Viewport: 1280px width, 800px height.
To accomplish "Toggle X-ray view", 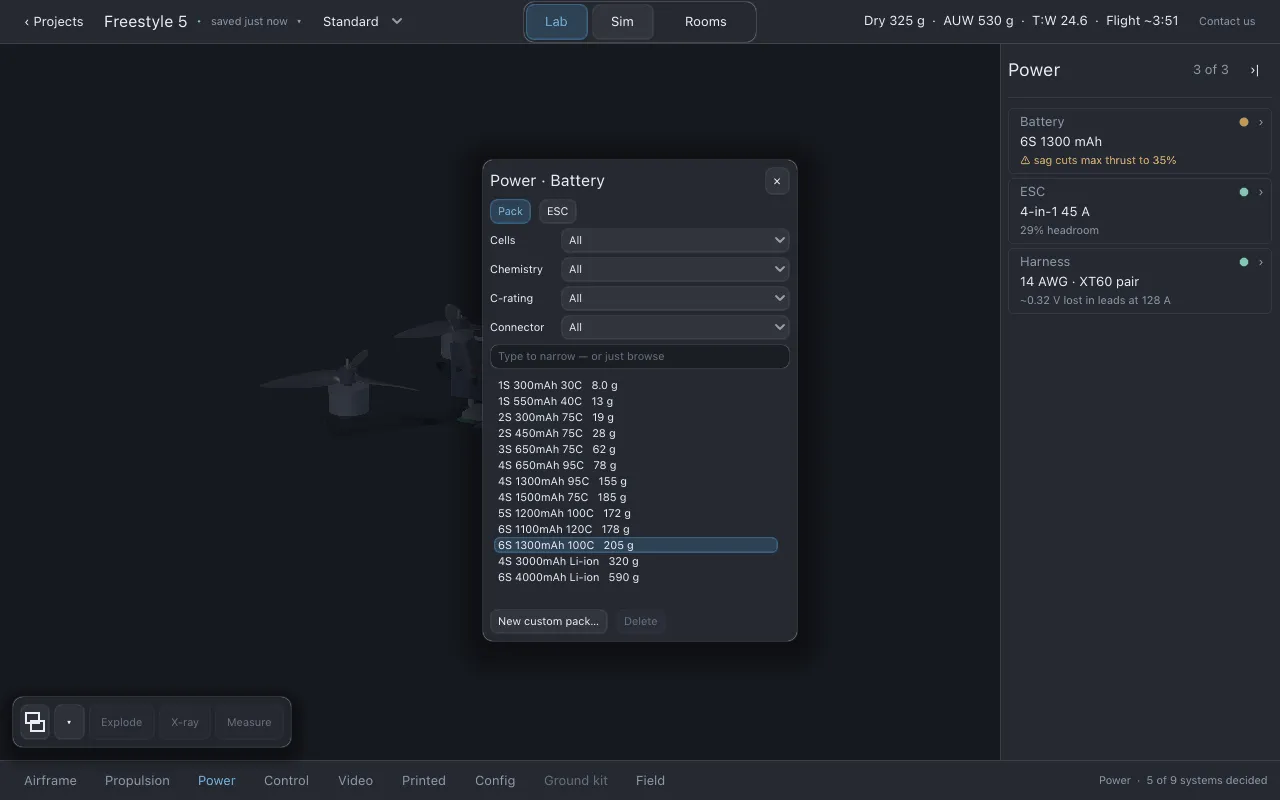I will pos(185,722).
